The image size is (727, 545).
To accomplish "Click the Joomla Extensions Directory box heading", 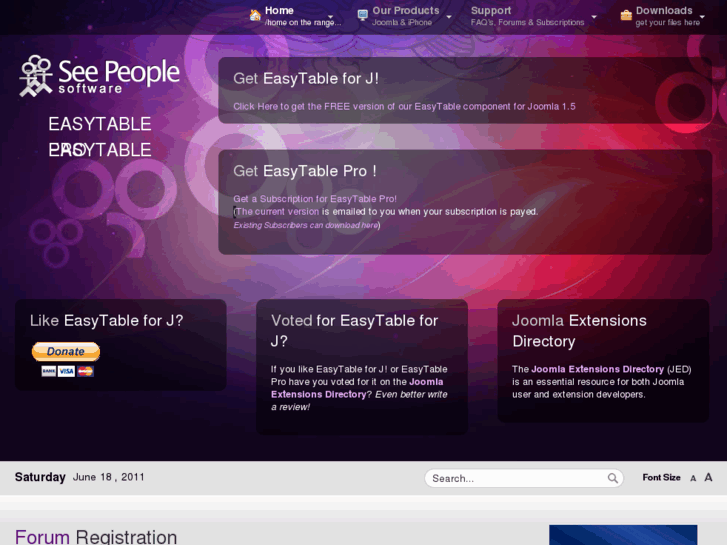I will point(580,331).
